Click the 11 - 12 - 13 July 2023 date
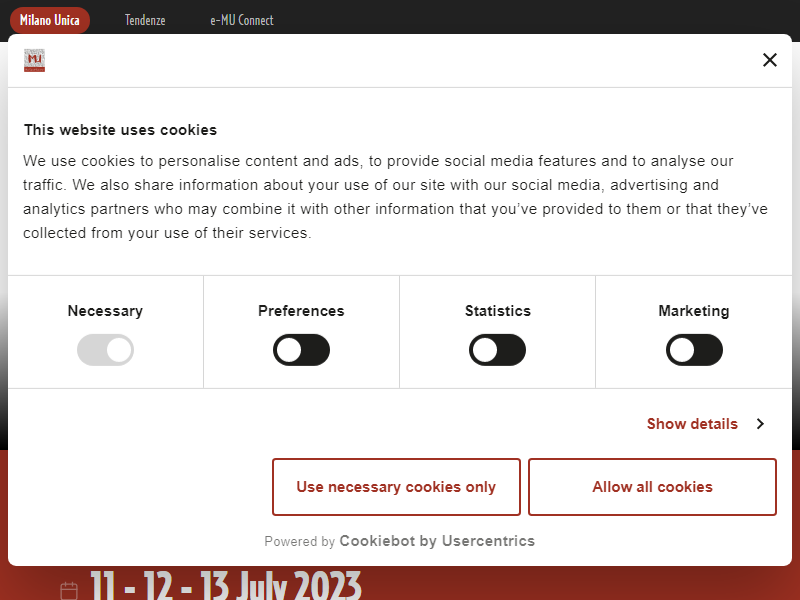This screenshot has width=800, height=600. [225, 586]
